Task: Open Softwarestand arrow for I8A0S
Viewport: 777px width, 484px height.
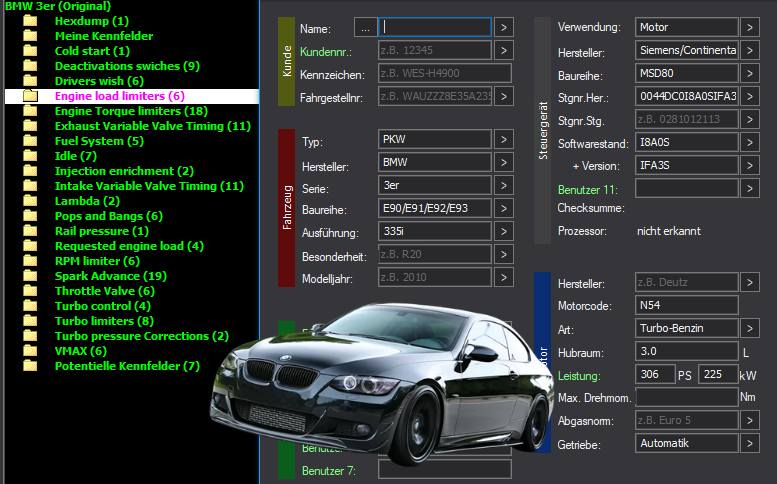Action: [x=750, y=142]
